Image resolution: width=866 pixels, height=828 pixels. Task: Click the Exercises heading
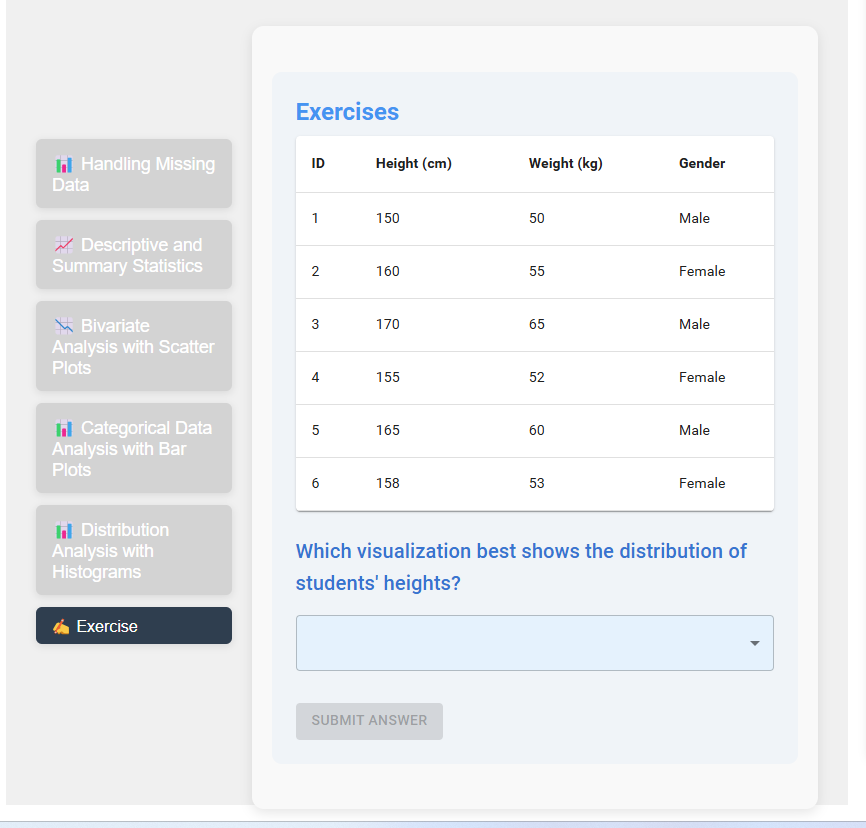coord(347,112)
